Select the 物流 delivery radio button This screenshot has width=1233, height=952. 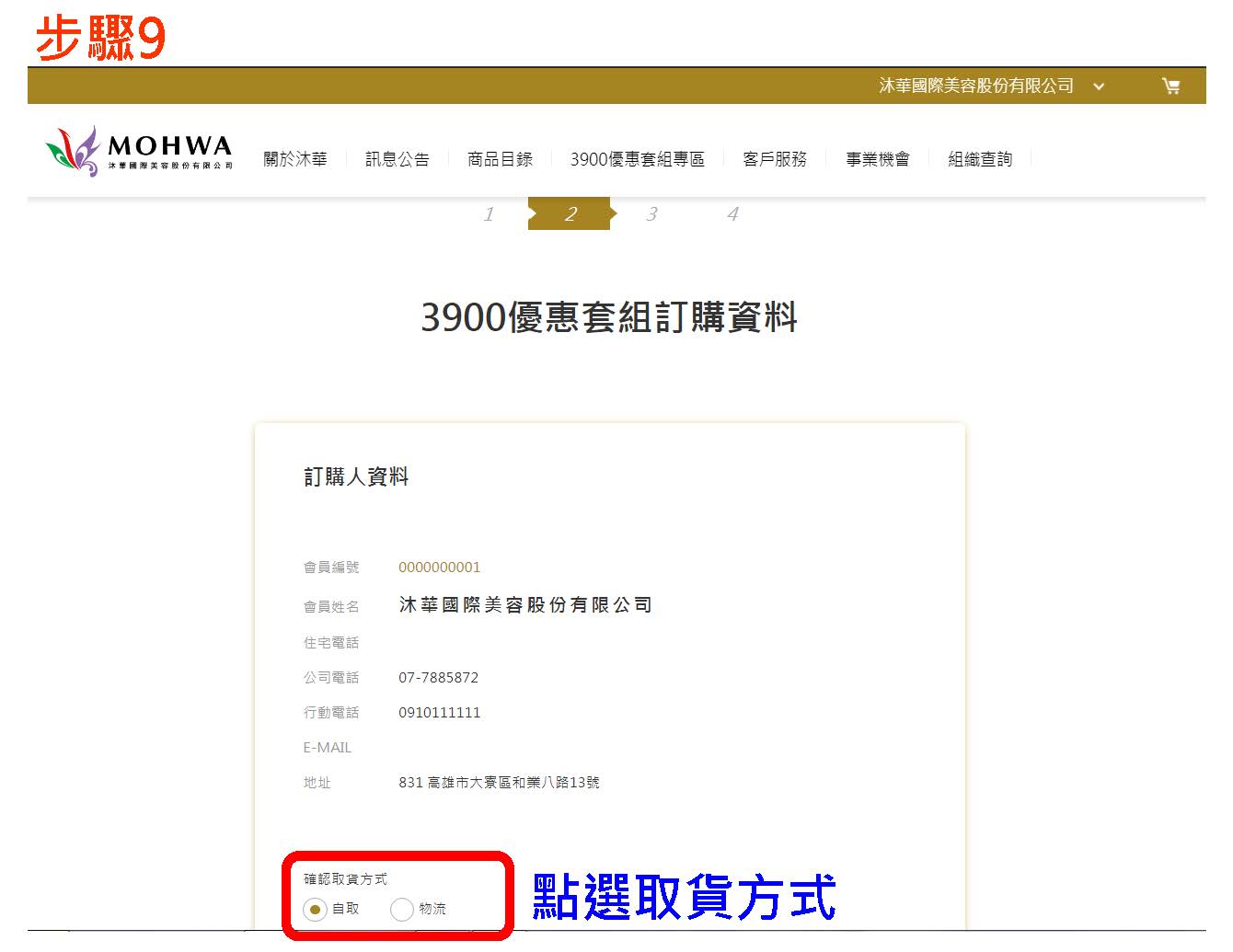402,910
